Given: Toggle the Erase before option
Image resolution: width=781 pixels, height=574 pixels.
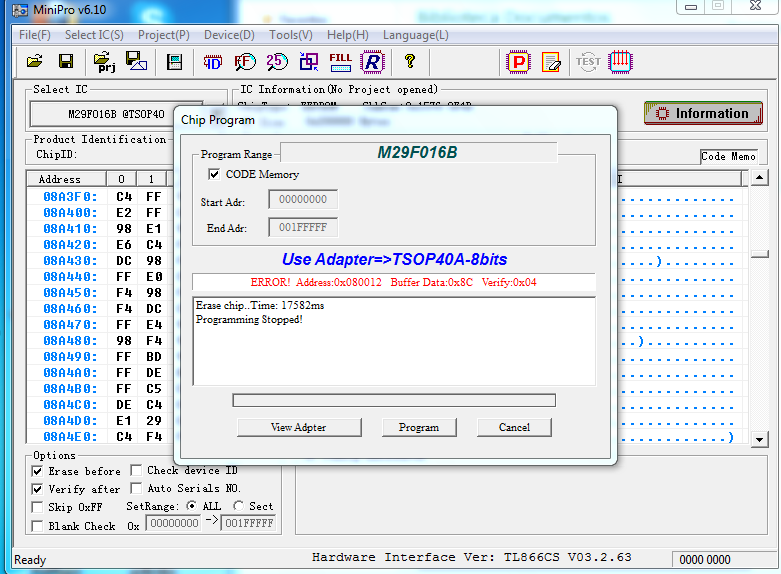Looking at the screenshot, I should [x=38, y=471].
